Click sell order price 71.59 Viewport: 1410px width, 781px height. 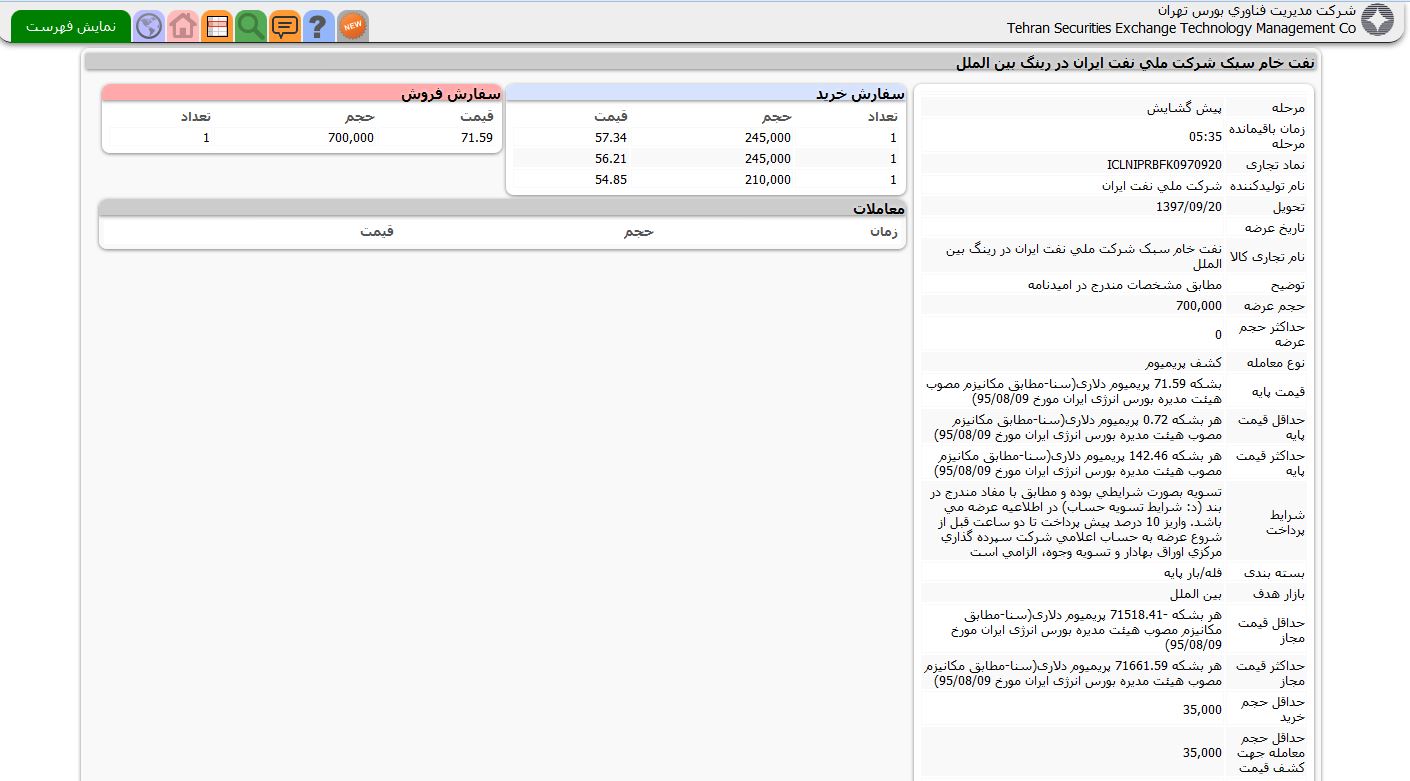click(x=477, y=138)
